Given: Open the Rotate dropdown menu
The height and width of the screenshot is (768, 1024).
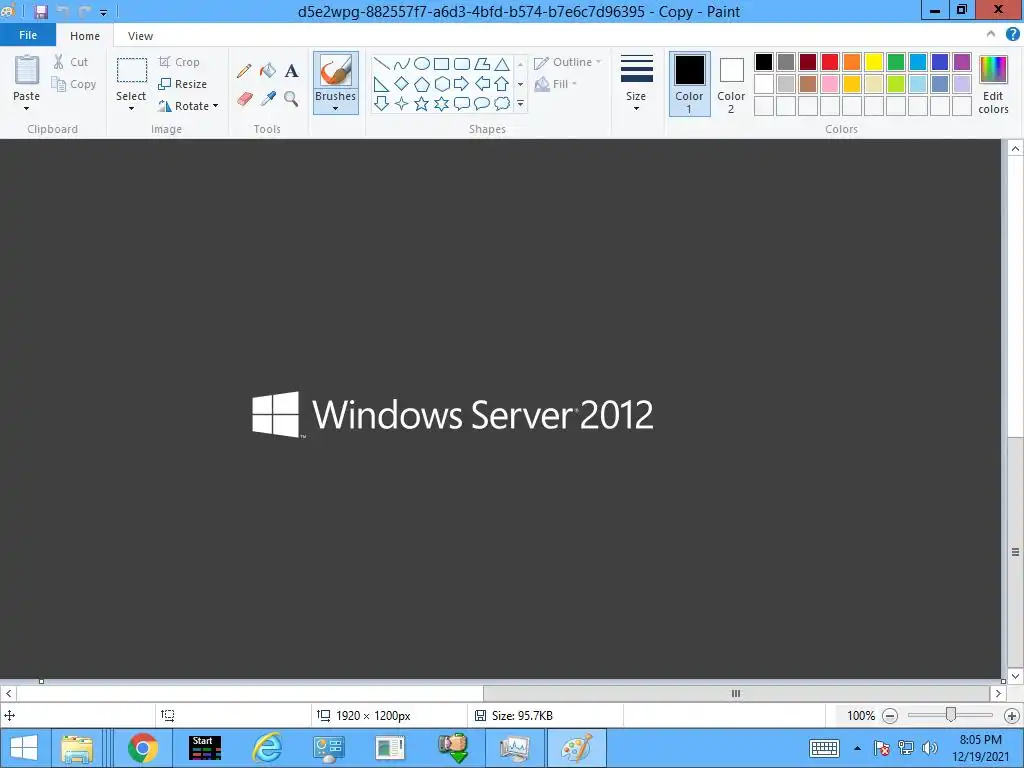Looking at the screenshot, I should coord(188,106).
